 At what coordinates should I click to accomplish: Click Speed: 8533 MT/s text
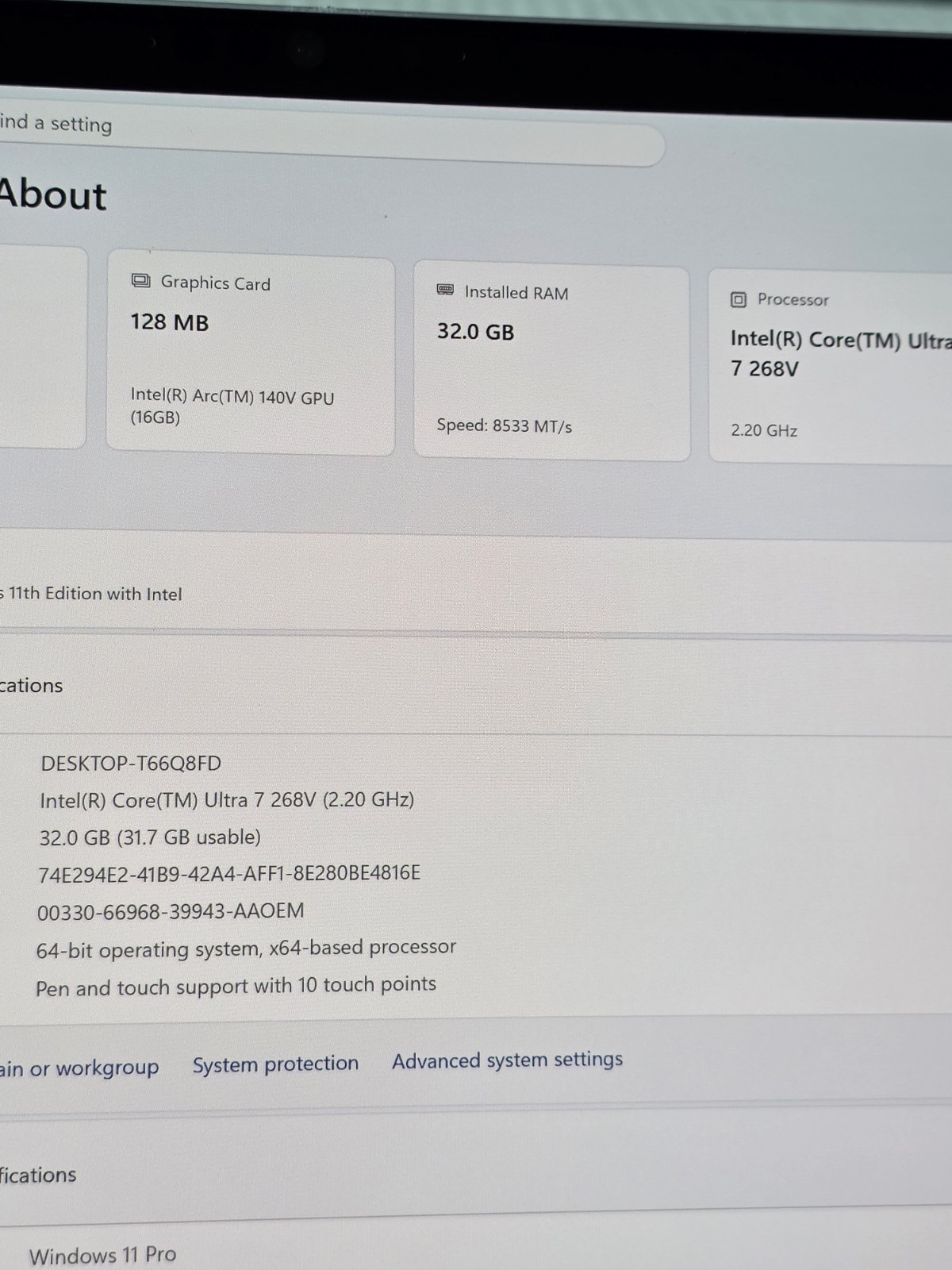[x=505, y=425]
